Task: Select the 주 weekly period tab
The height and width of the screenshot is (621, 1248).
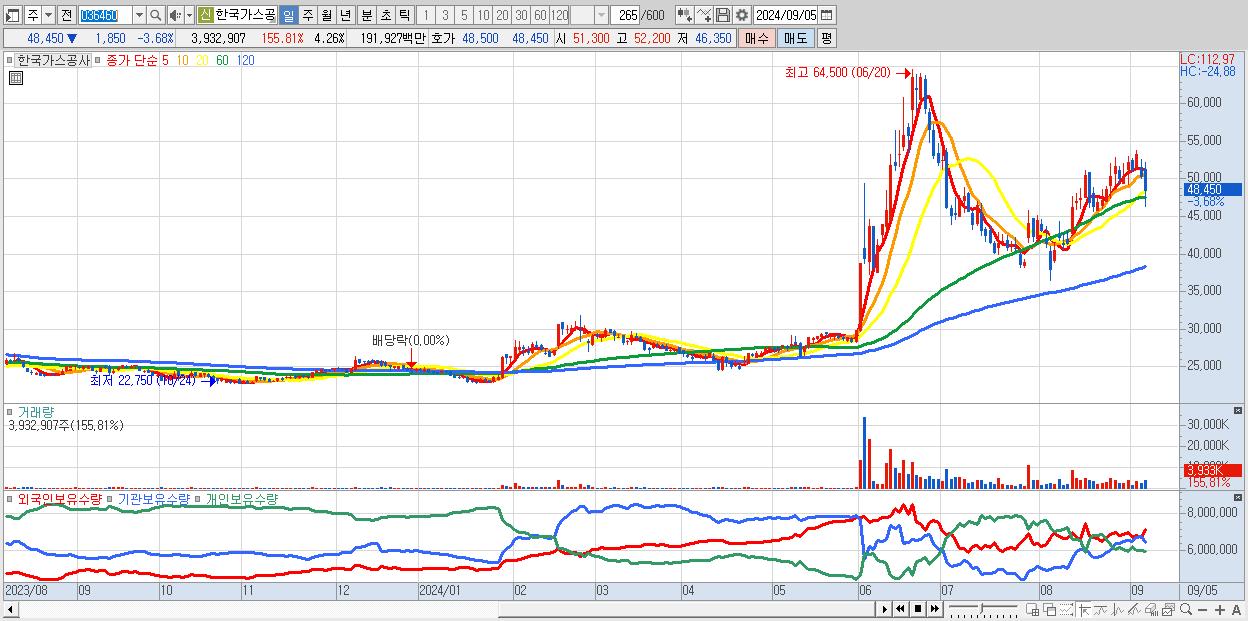Action: tap(307, 15)
